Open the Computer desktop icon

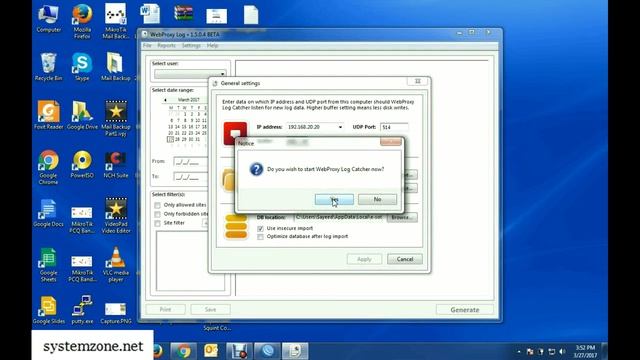48,19
